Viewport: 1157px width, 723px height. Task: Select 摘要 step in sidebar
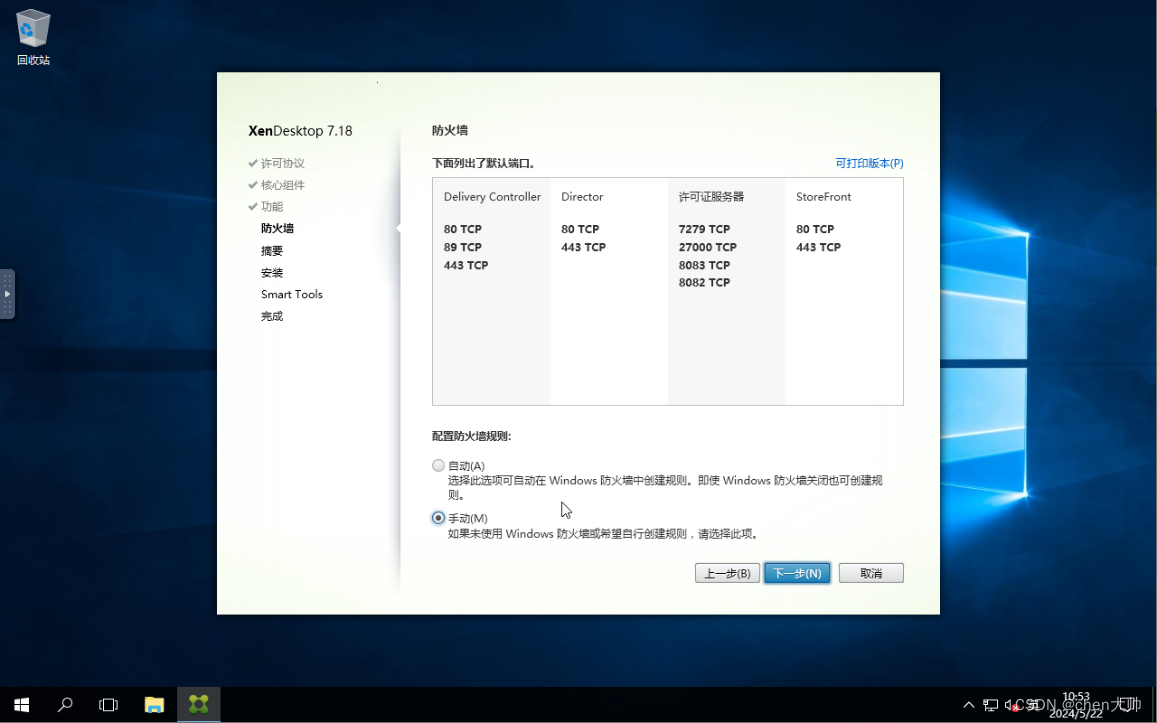(272, 251)
